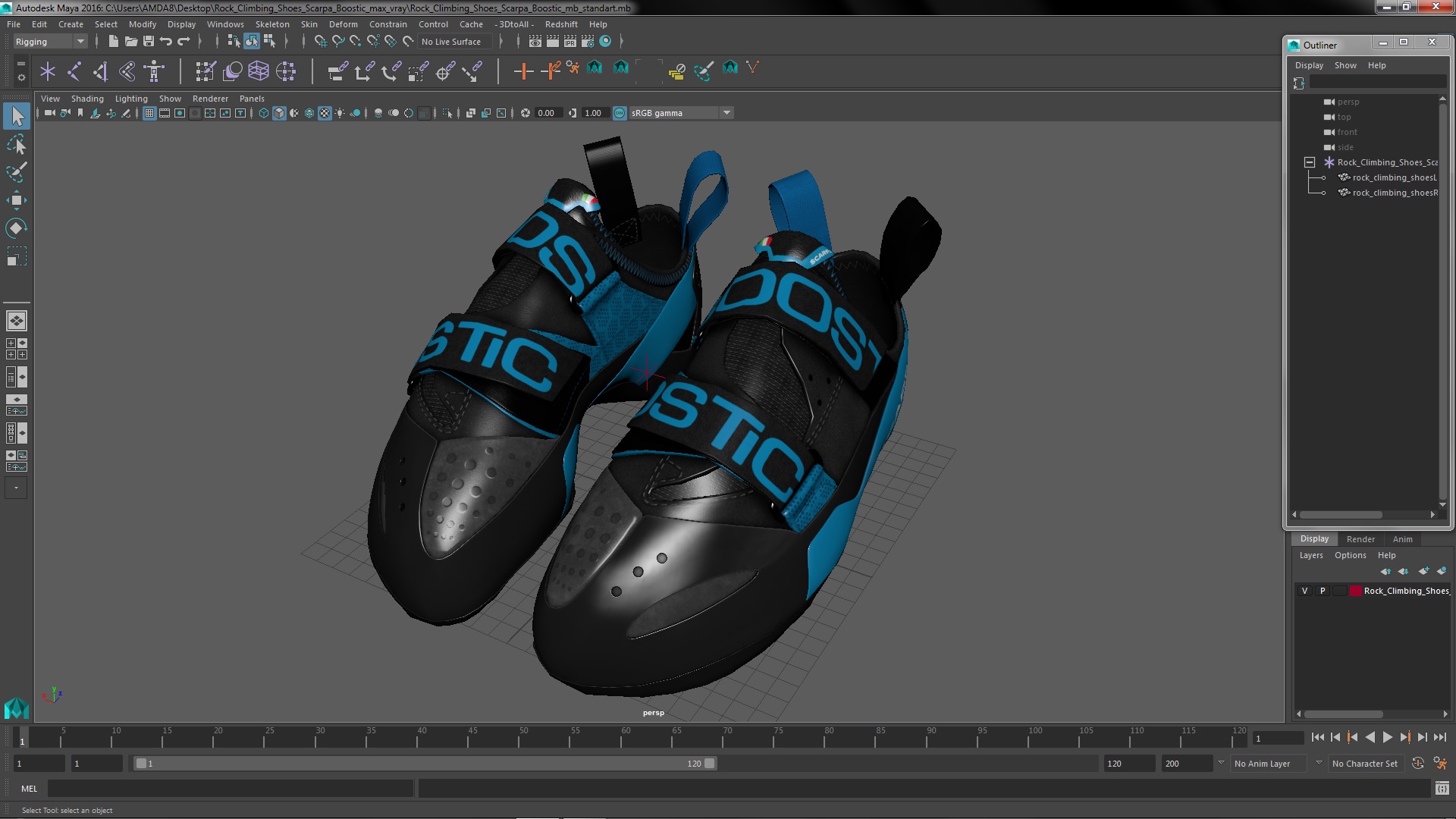Open the Skeleton menu
1456x819 pixels.
[x=272, y=24]
